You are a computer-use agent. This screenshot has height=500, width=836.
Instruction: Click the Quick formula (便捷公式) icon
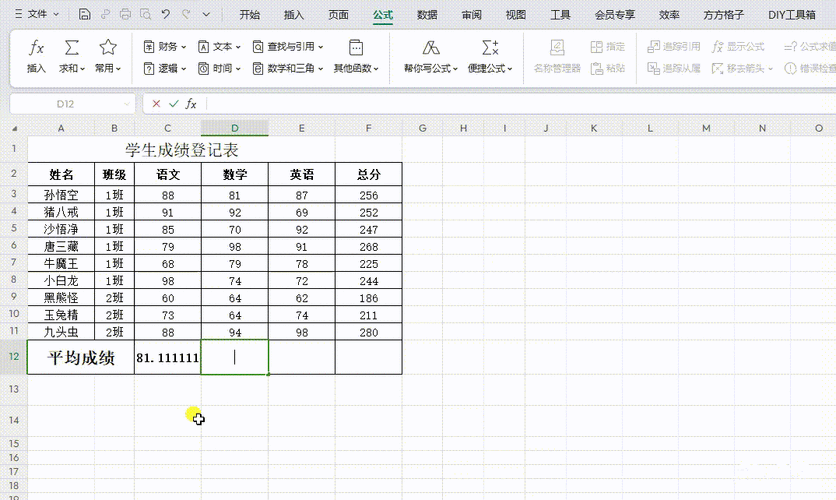click(x=490, y=48)
